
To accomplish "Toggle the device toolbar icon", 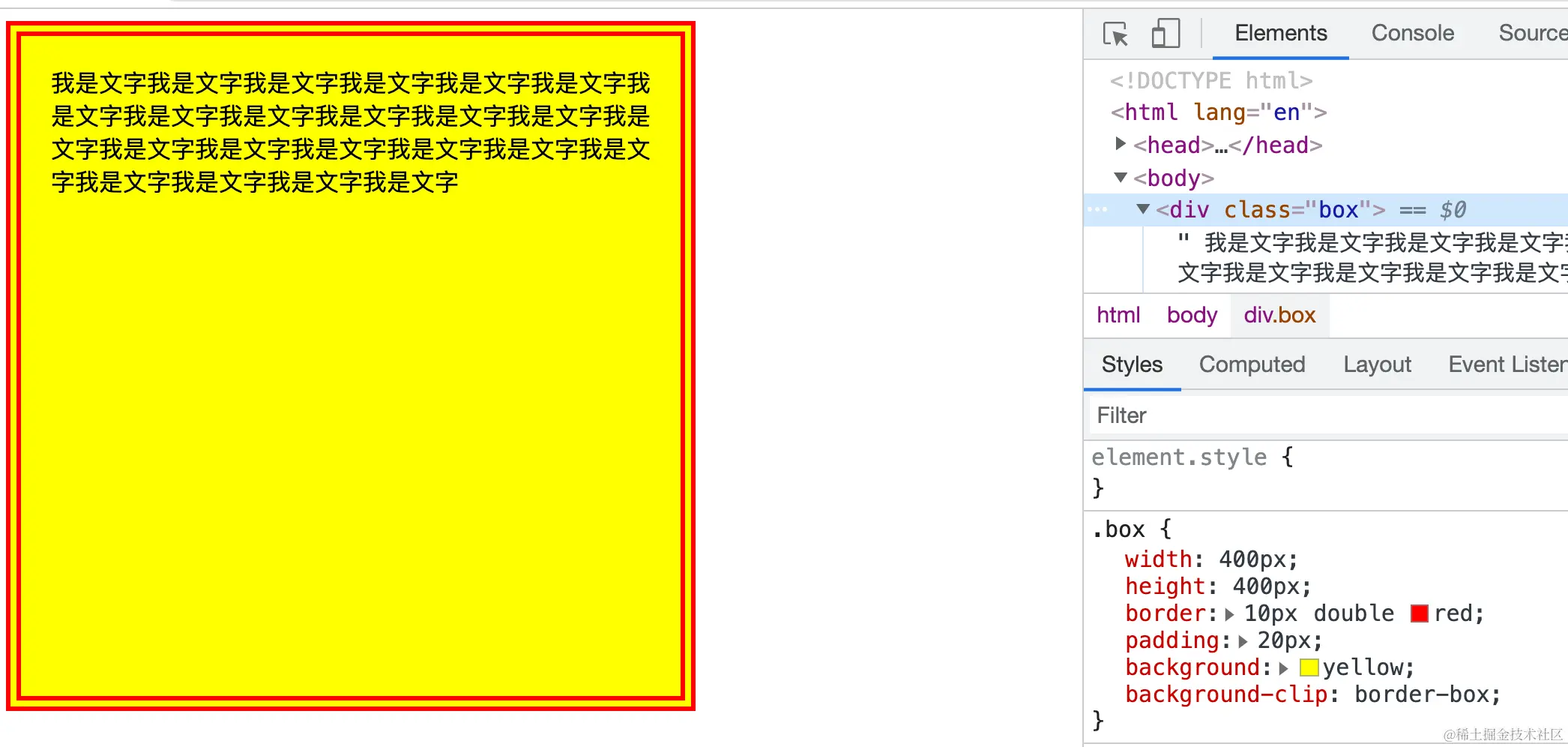I will 1166,34.
